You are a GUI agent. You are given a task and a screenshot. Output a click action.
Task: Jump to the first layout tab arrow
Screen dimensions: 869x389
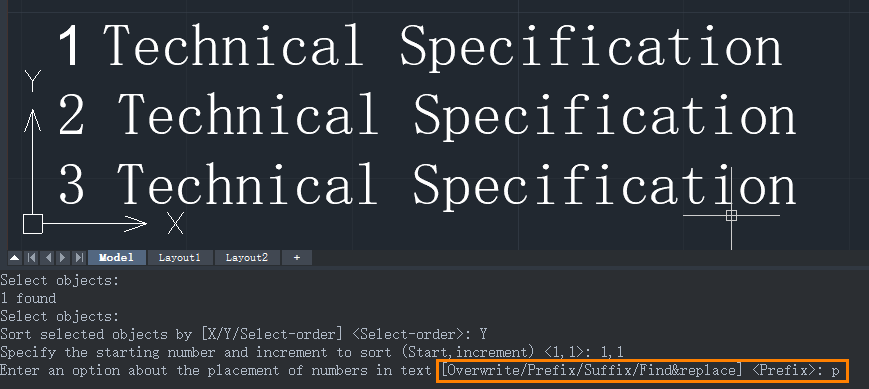(x=31, y=258)
